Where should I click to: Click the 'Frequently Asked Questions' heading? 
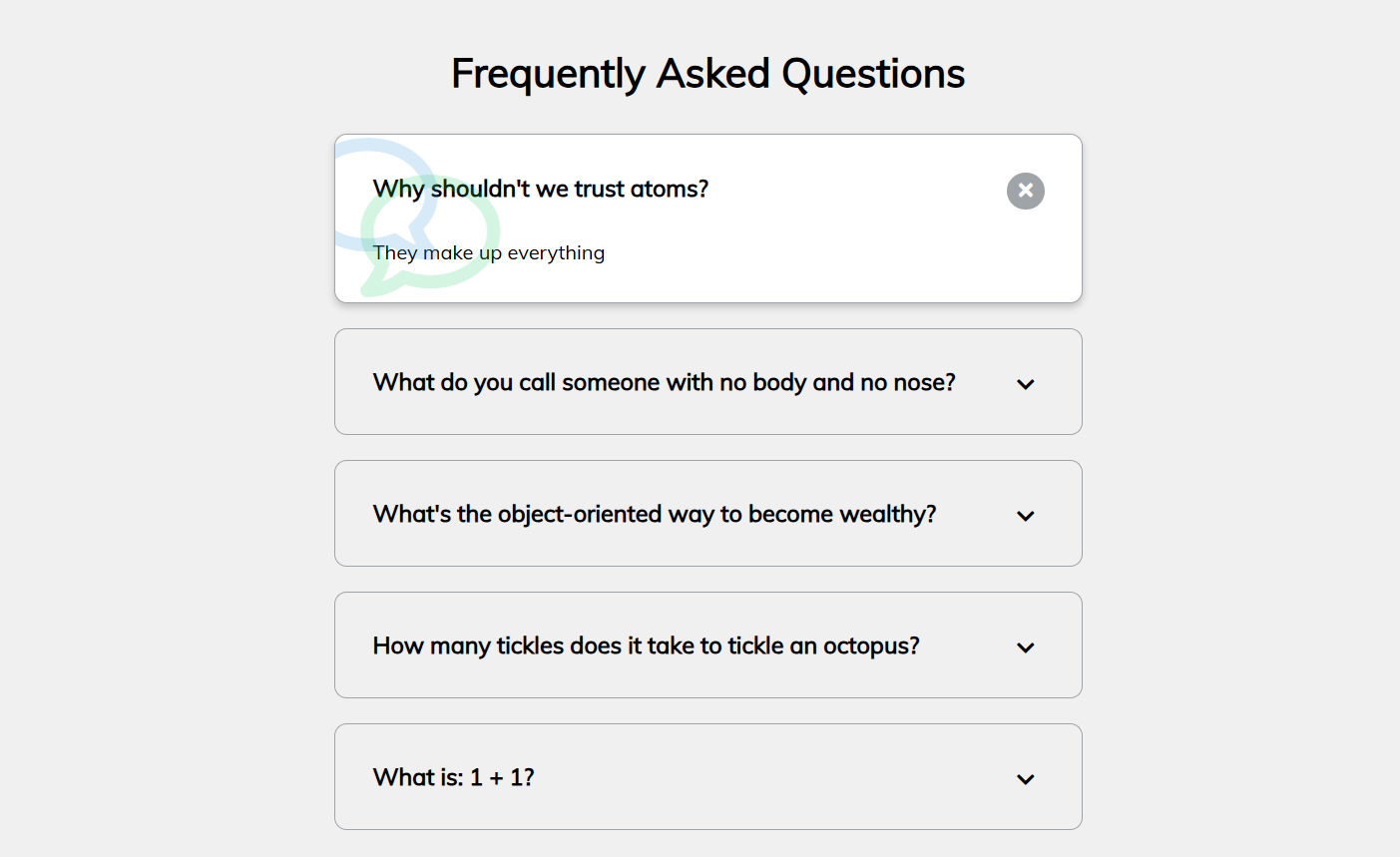tap(707, 73)
